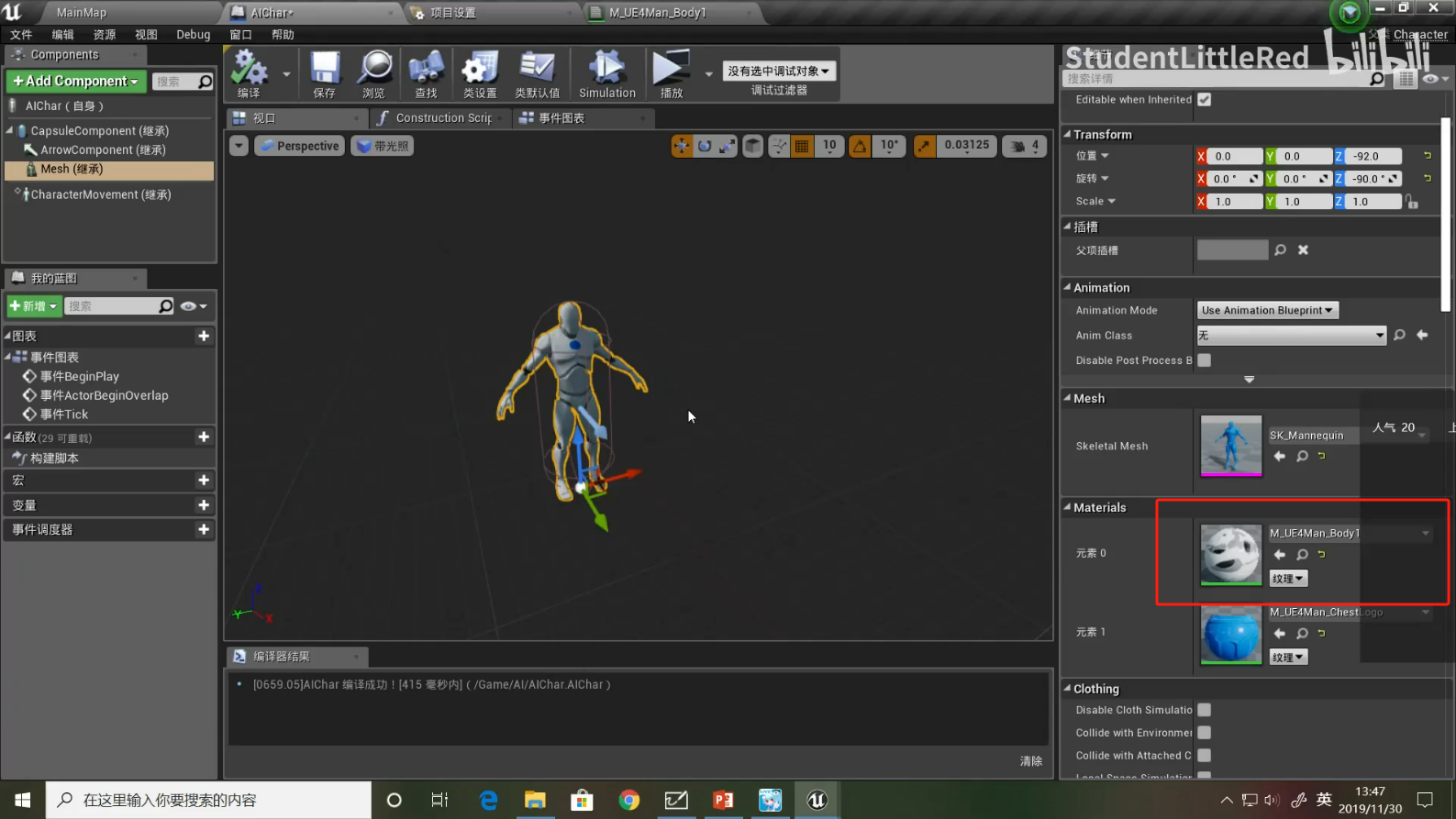Toggle Disable Cloth Simulation checkbox

click(1204, 710)
